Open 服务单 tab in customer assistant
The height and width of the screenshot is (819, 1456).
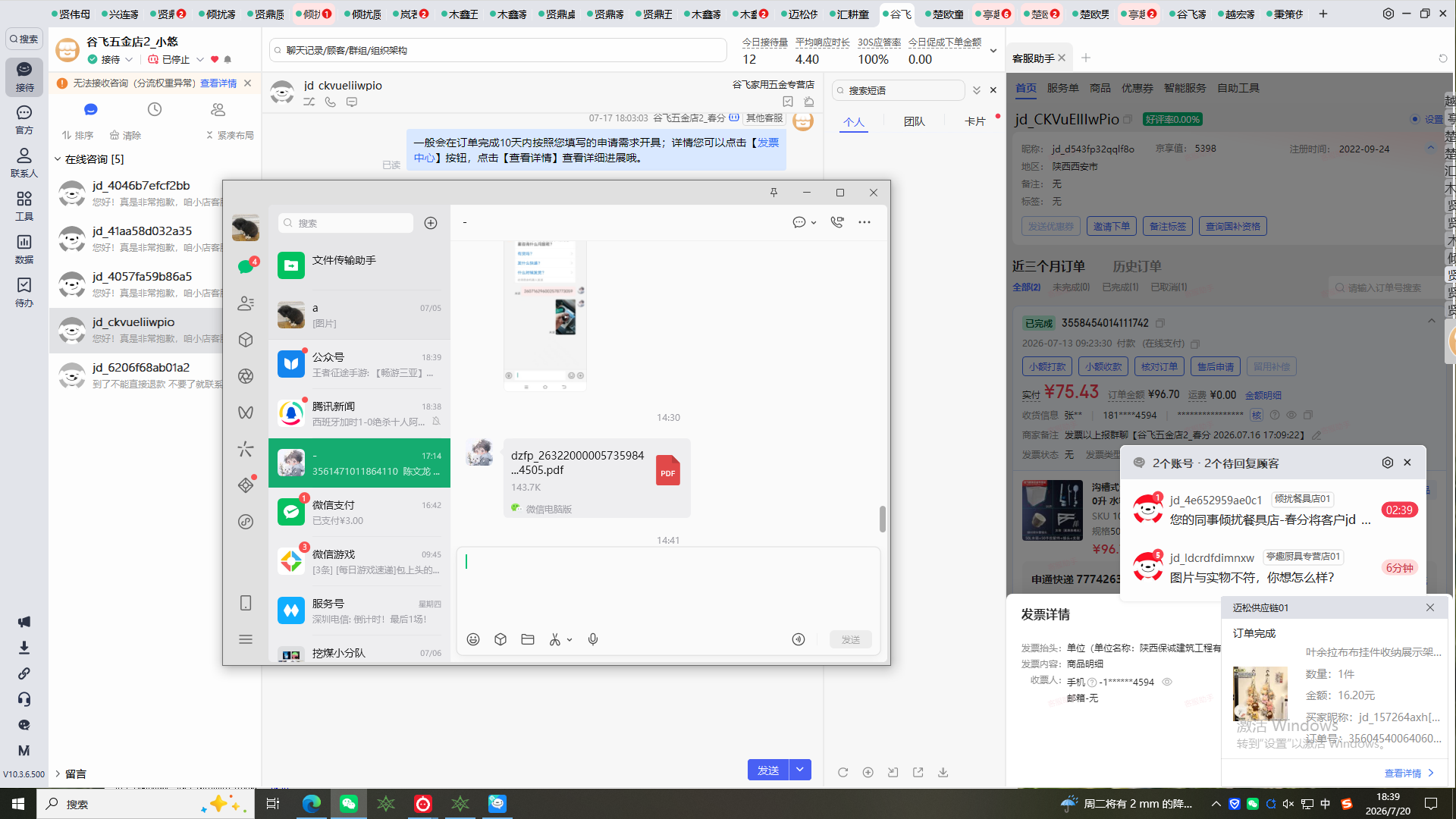(x=1062, y=88)
